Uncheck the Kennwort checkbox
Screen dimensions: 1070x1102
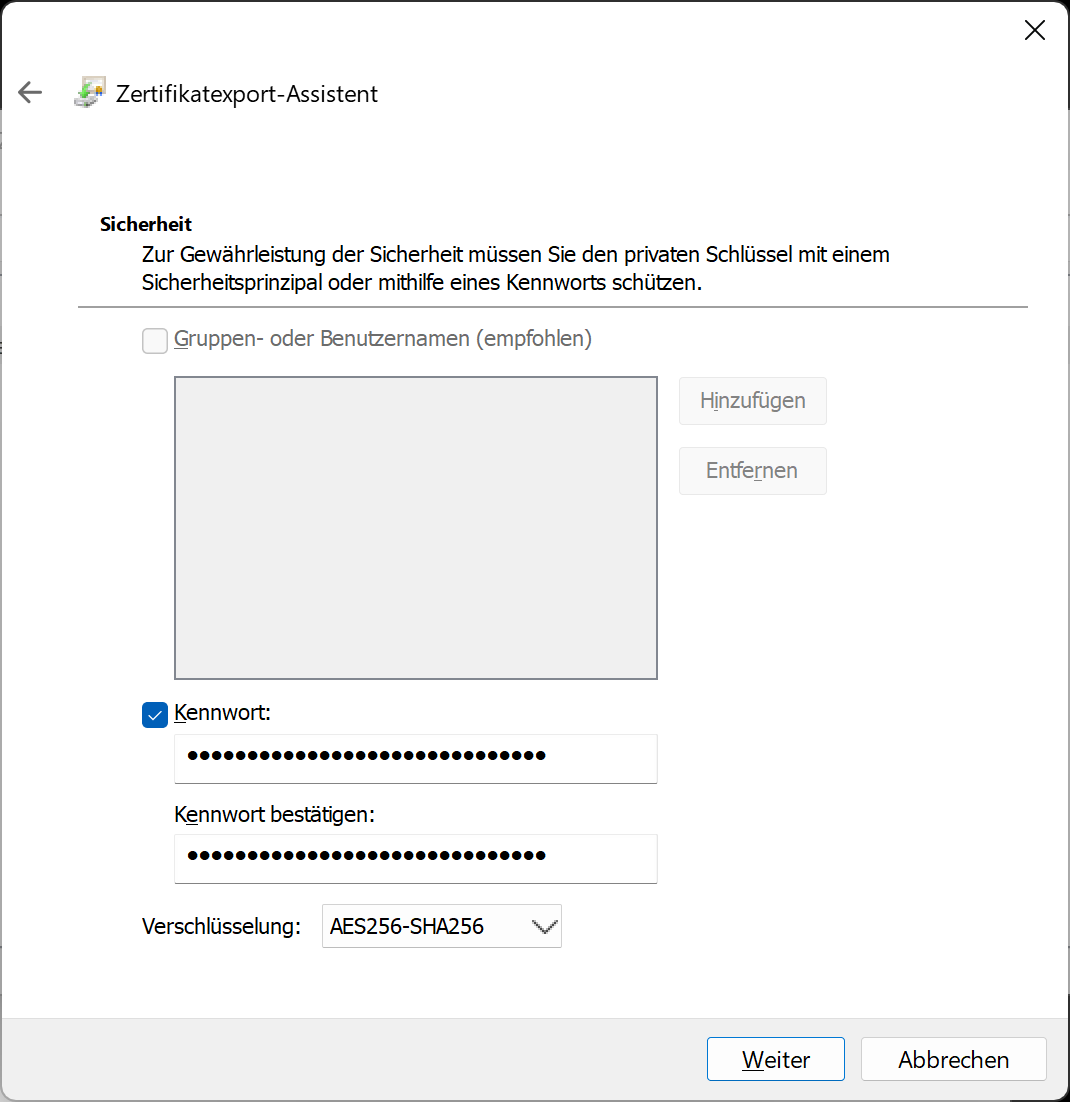155,715
